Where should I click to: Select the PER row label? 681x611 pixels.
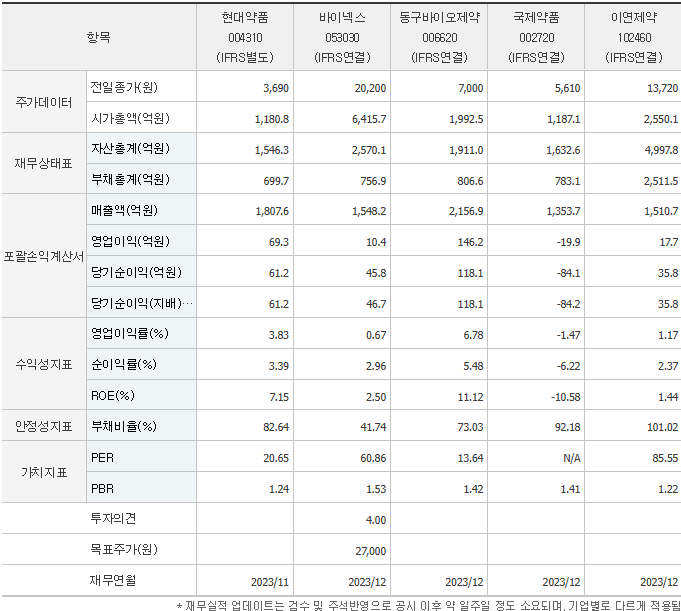pos(102,458)
